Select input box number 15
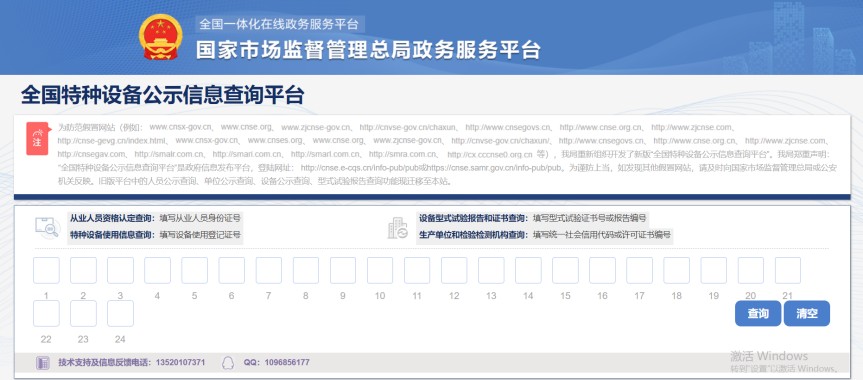 coord(565,270)
